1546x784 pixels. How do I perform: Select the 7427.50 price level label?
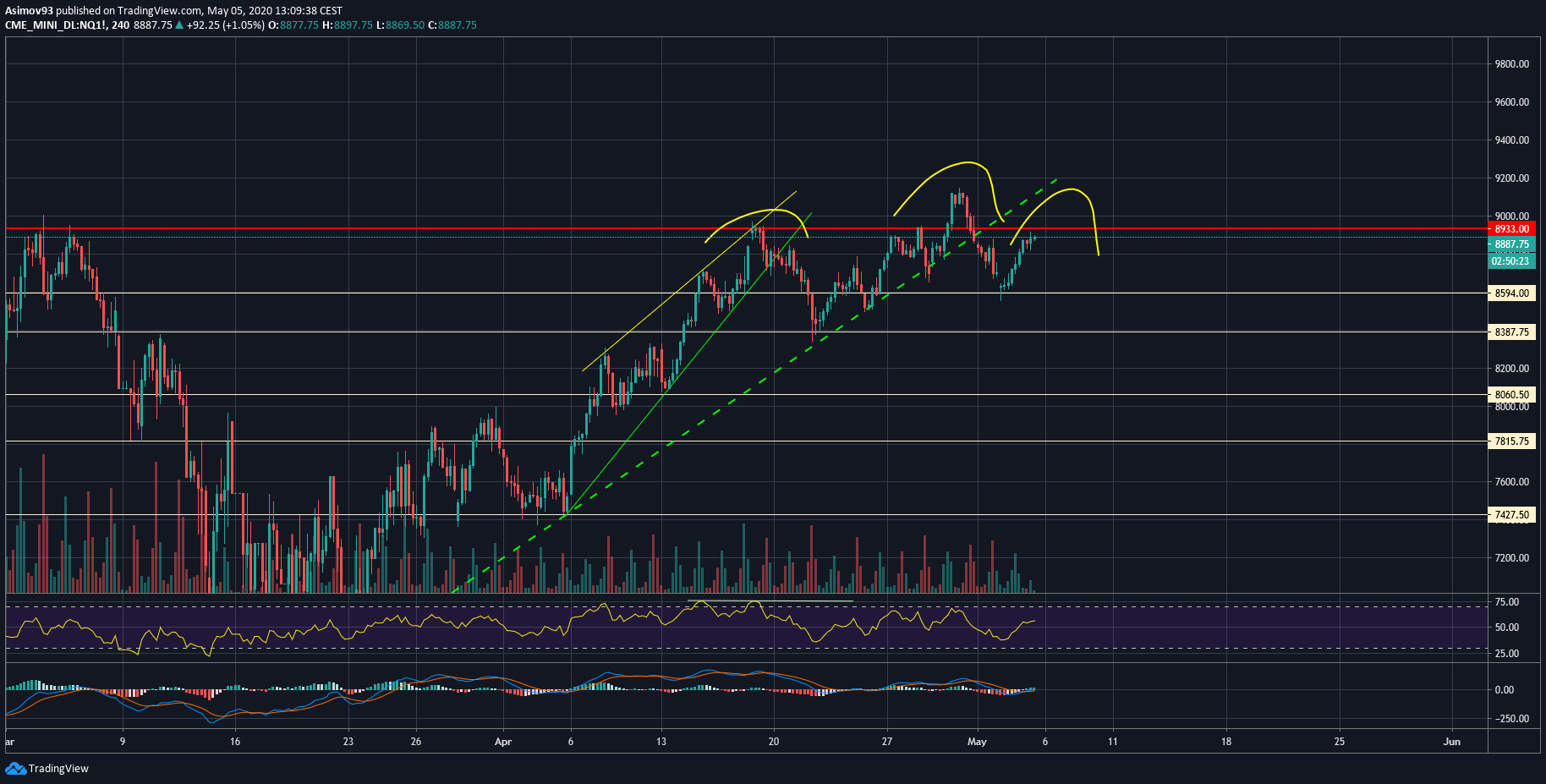tap(1511, 515)
